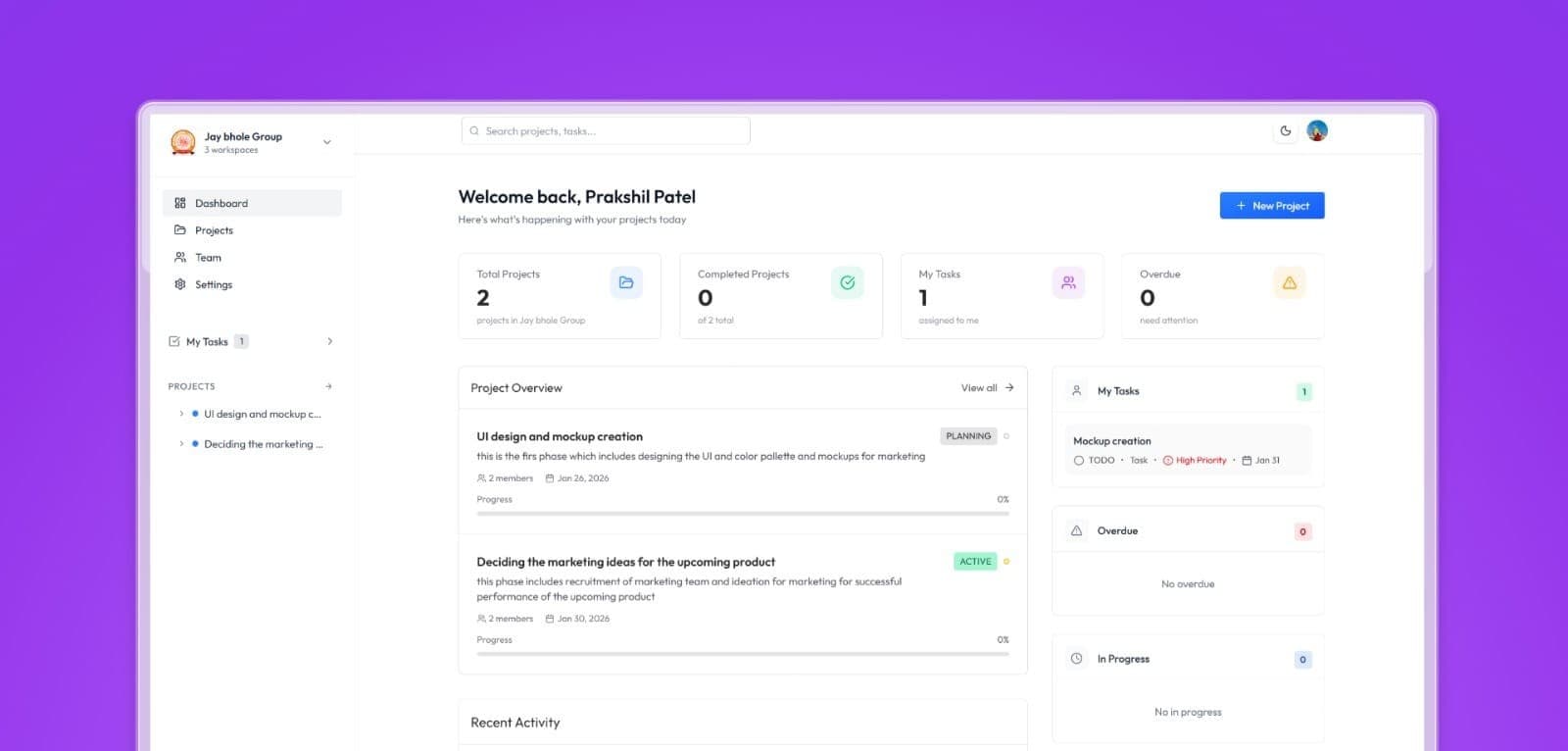Open My Tasks in the sidebar
1568x751 pixels.
click(252, 341)
